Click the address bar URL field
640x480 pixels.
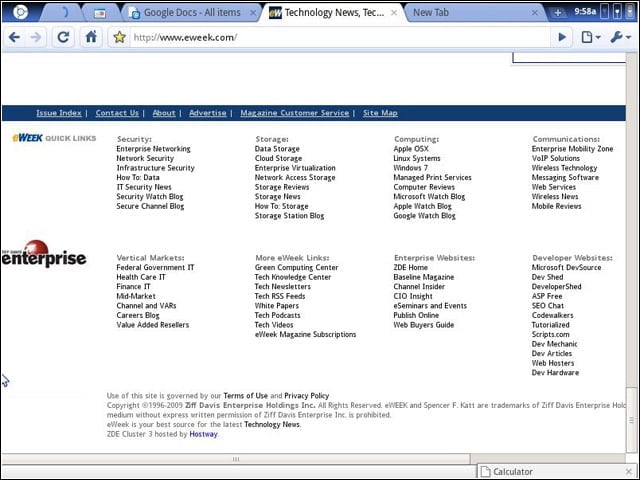click(x=341, y=38)
